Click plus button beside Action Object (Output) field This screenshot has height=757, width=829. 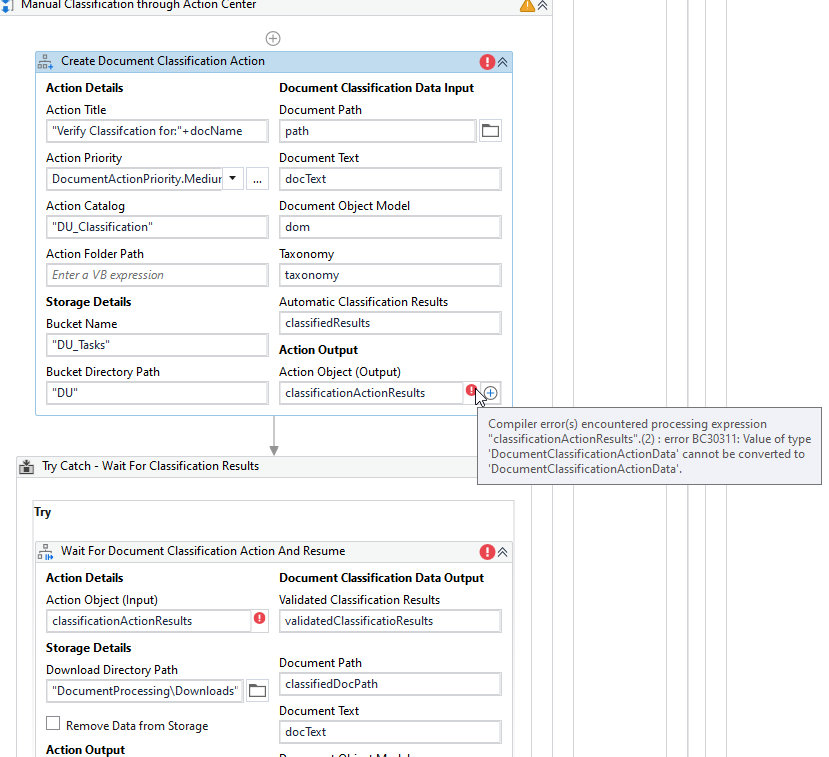click(491, 393)
